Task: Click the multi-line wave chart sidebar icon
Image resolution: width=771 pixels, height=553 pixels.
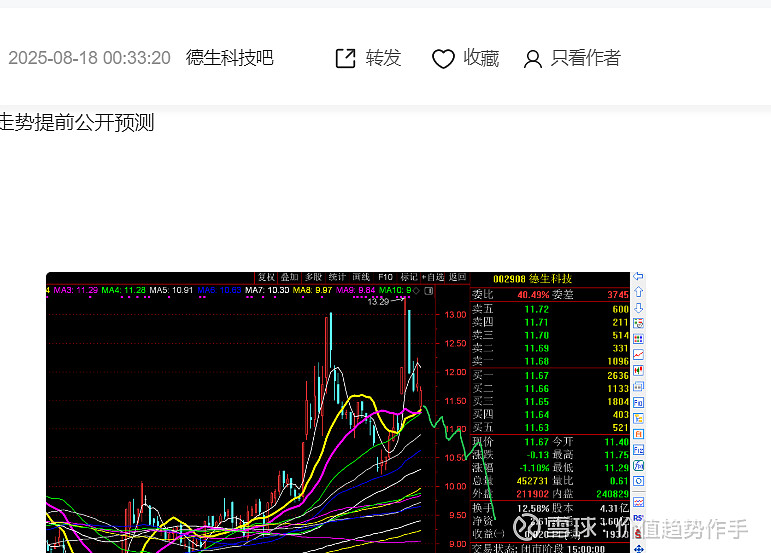Action: [x=638, y=502]
